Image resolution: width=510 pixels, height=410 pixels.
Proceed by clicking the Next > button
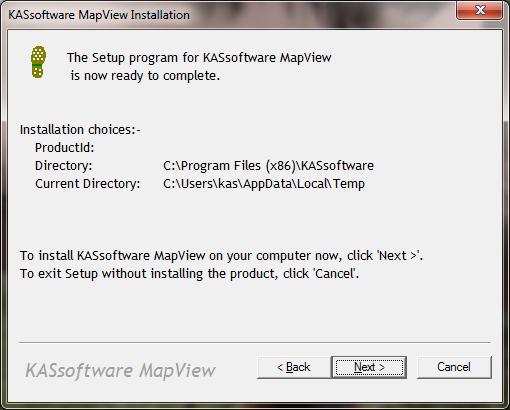click(369, 367)
